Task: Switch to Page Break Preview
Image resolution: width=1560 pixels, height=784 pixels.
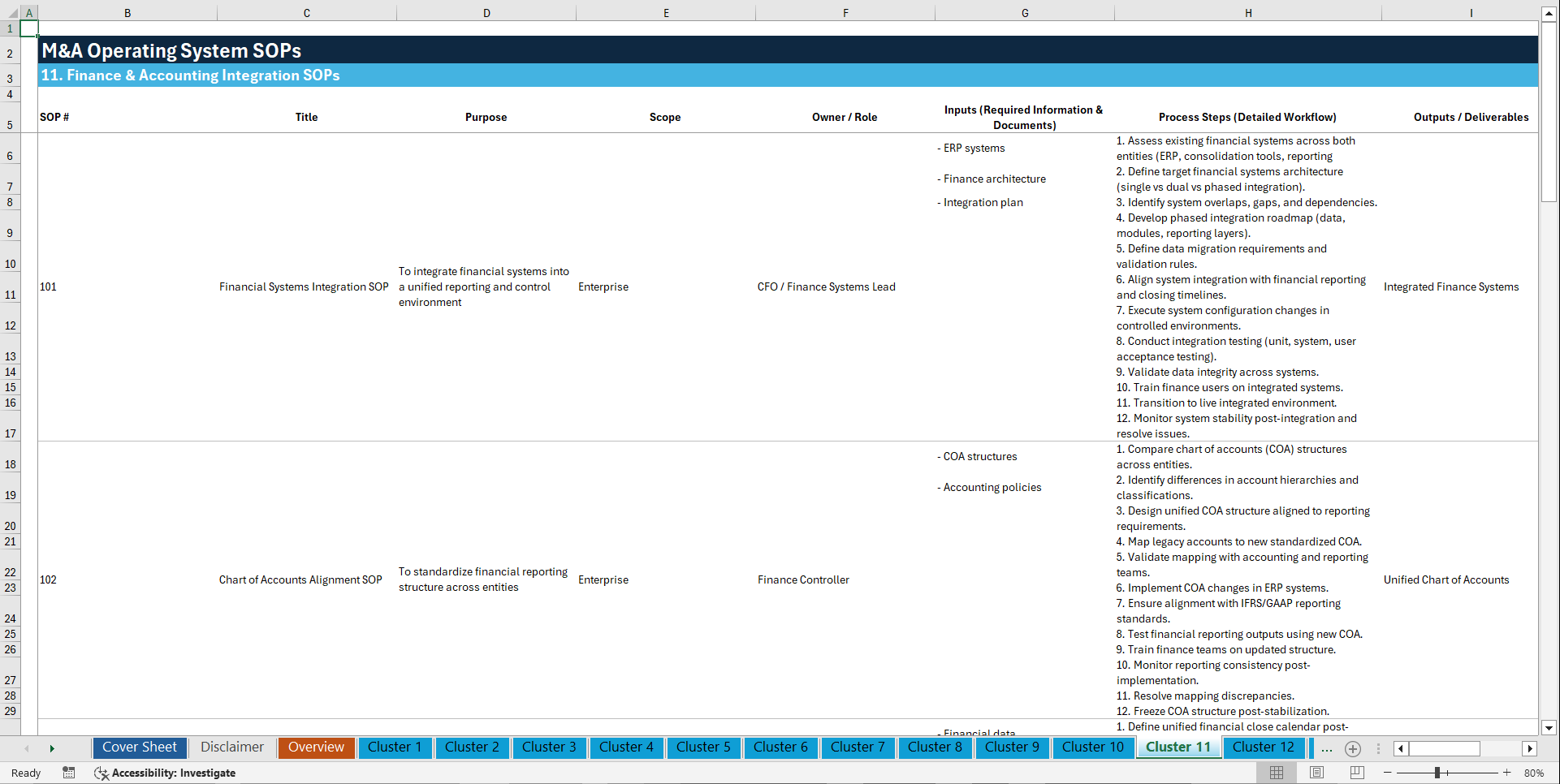Action: tap(1357, 773)
